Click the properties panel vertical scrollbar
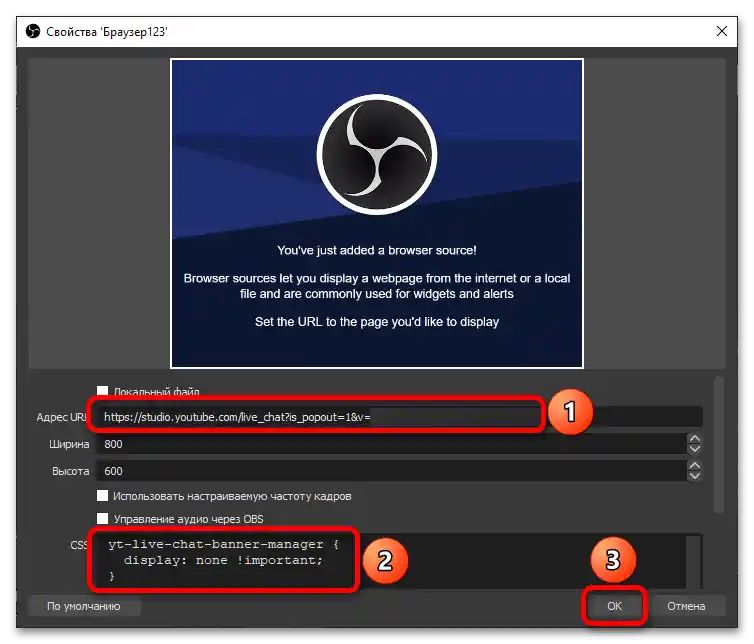The width and height of the screenshot is (754, 644). [718, 445]
